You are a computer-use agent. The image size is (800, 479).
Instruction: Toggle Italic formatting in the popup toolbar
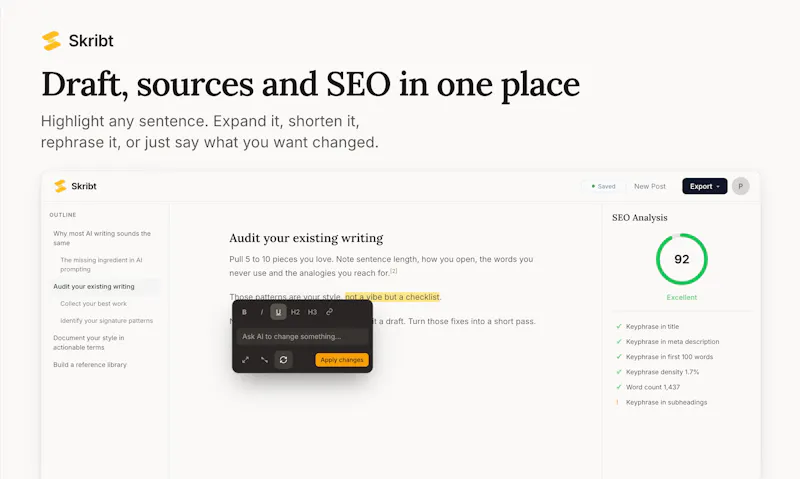[x=262, y=312]
